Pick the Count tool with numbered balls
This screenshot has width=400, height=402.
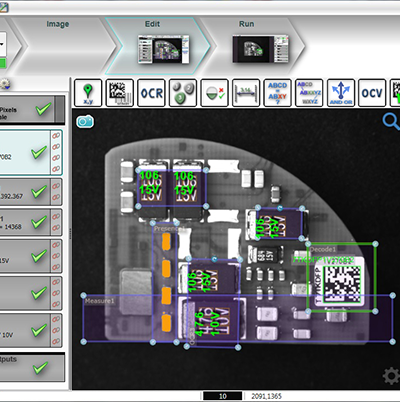(183, 93)
